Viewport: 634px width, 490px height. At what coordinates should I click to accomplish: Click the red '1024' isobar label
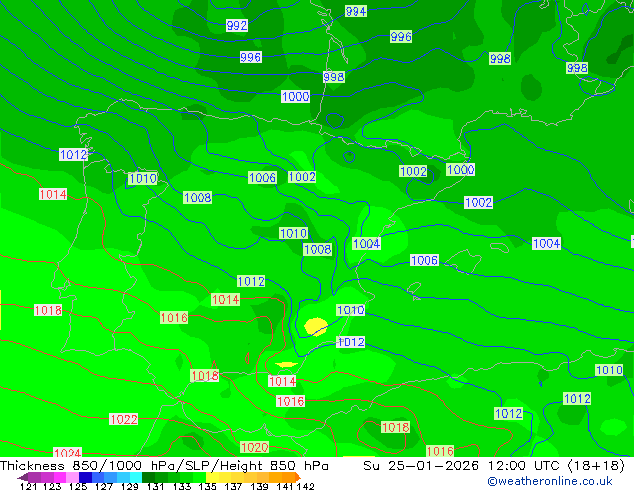[68, 453]
